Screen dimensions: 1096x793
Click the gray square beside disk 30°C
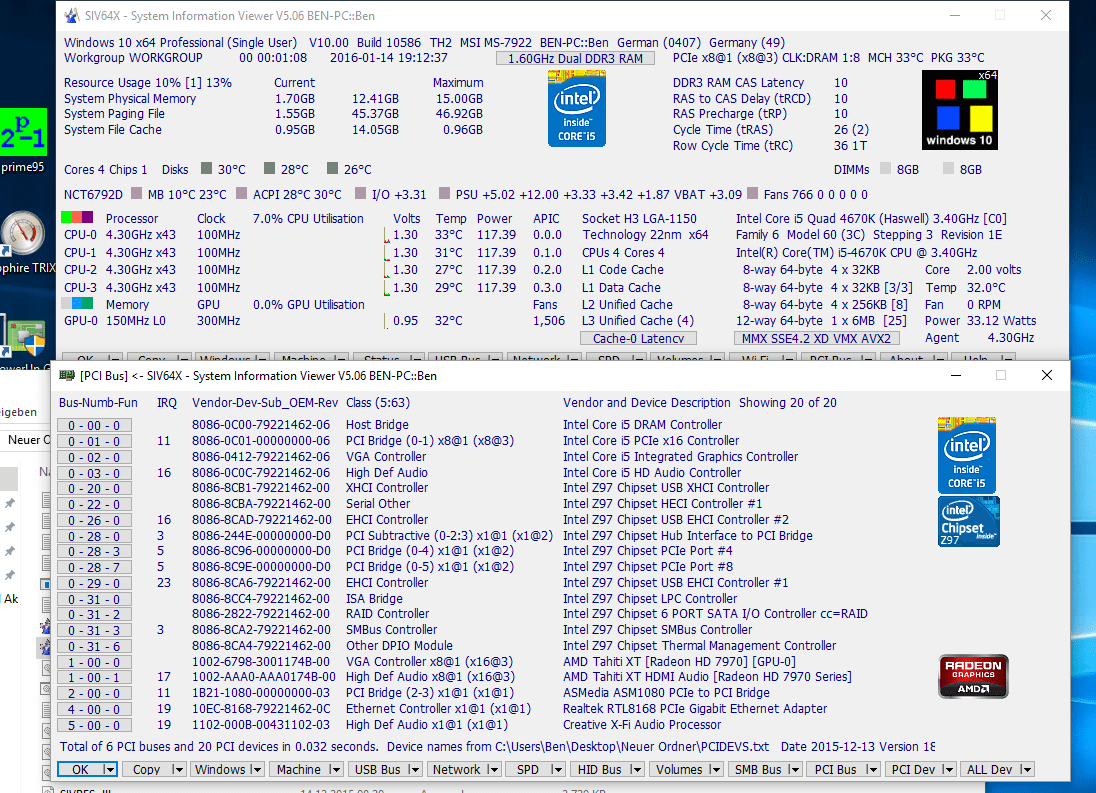pos(206,168)
